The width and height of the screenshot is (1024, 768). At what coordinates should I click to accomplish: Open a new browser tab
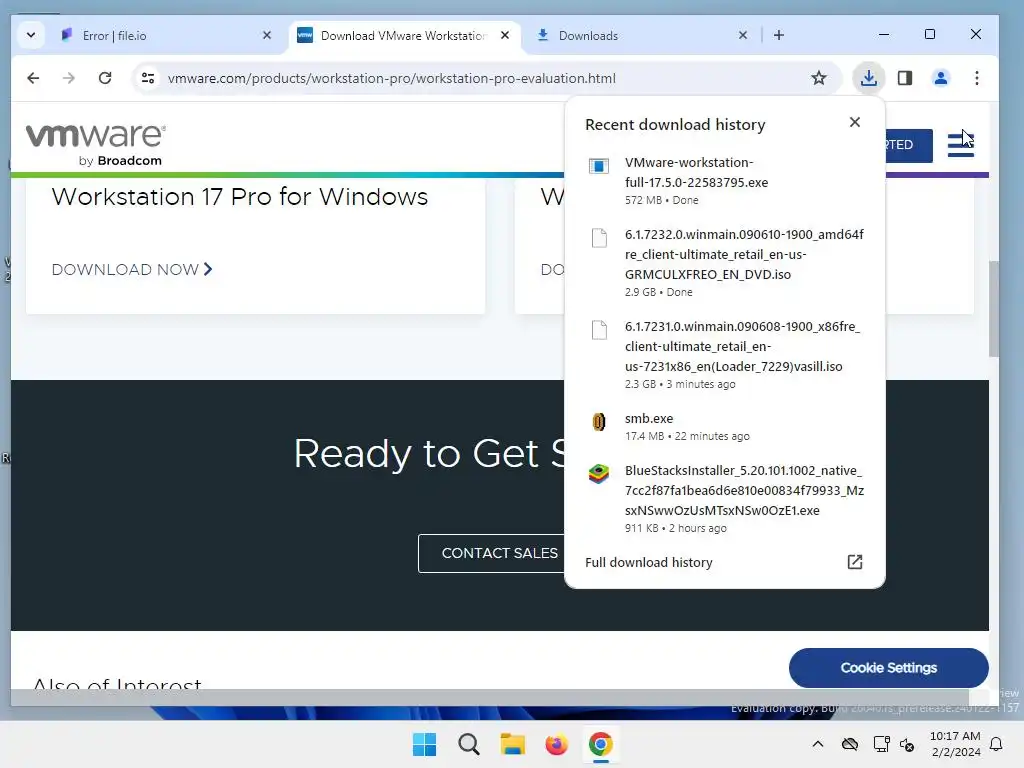pos(778,35)
